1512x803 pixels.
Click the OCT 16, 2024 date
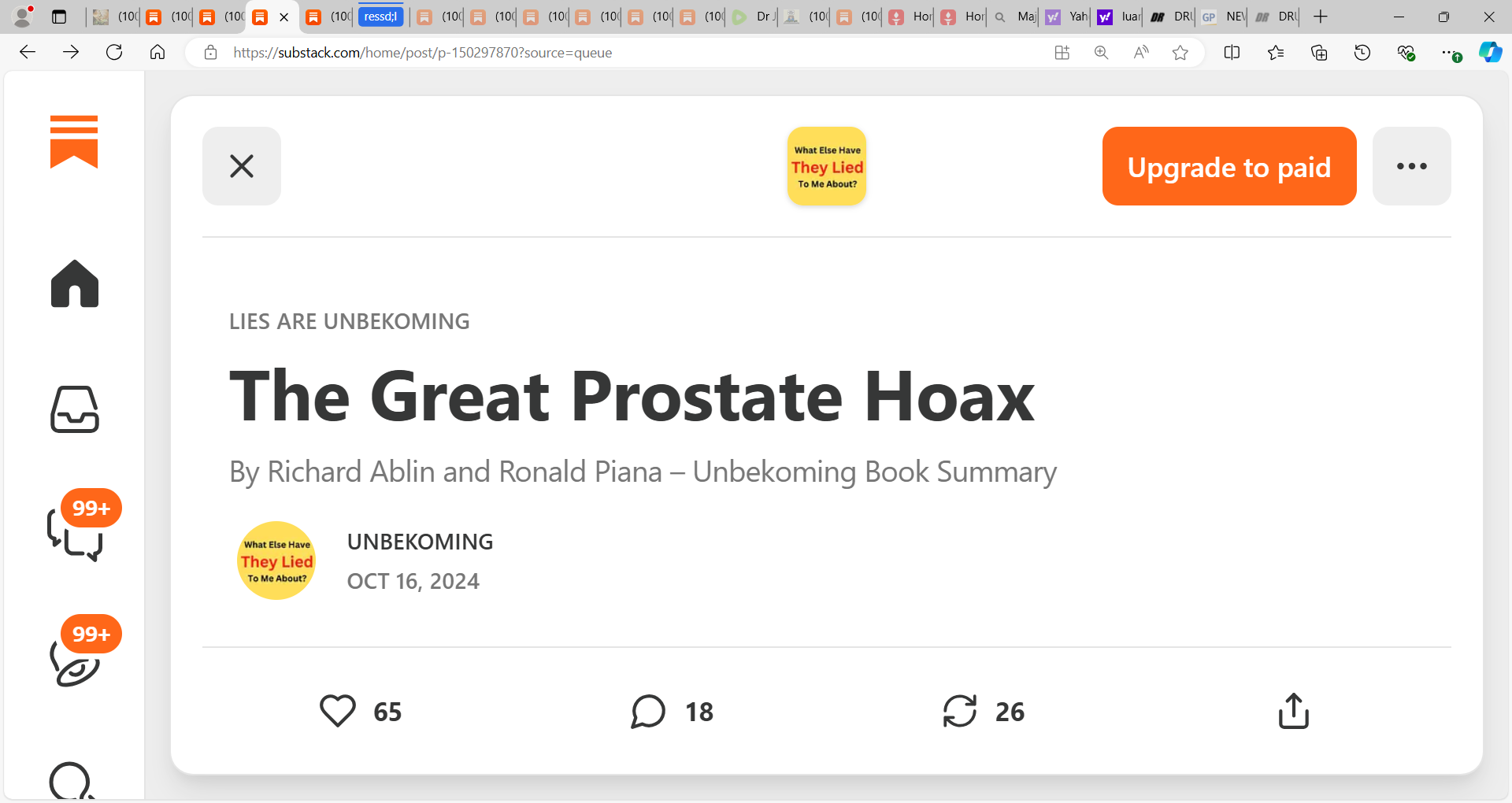coord(413,581)
